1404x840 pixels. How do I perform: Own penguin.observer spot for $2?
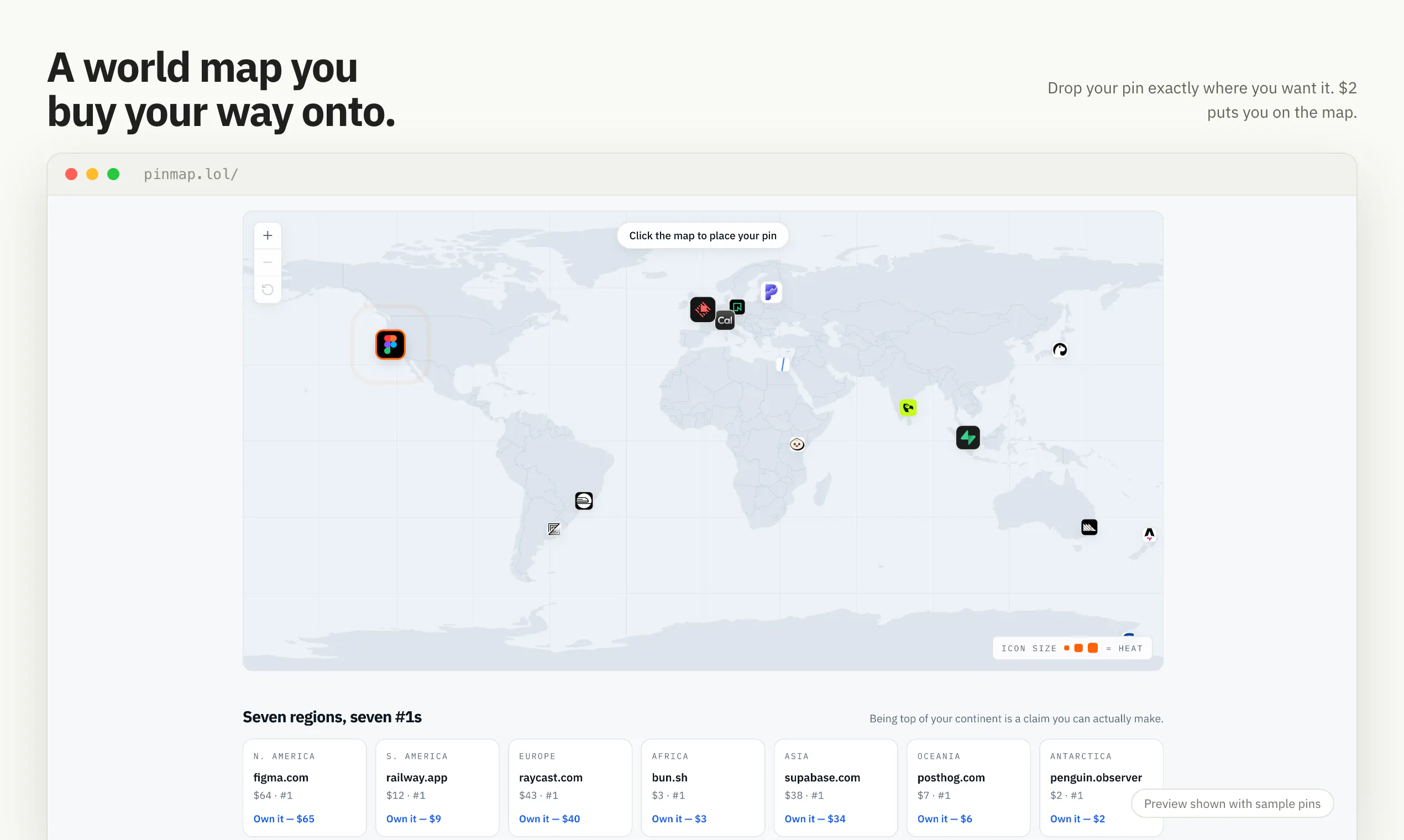pos(1077,818)
